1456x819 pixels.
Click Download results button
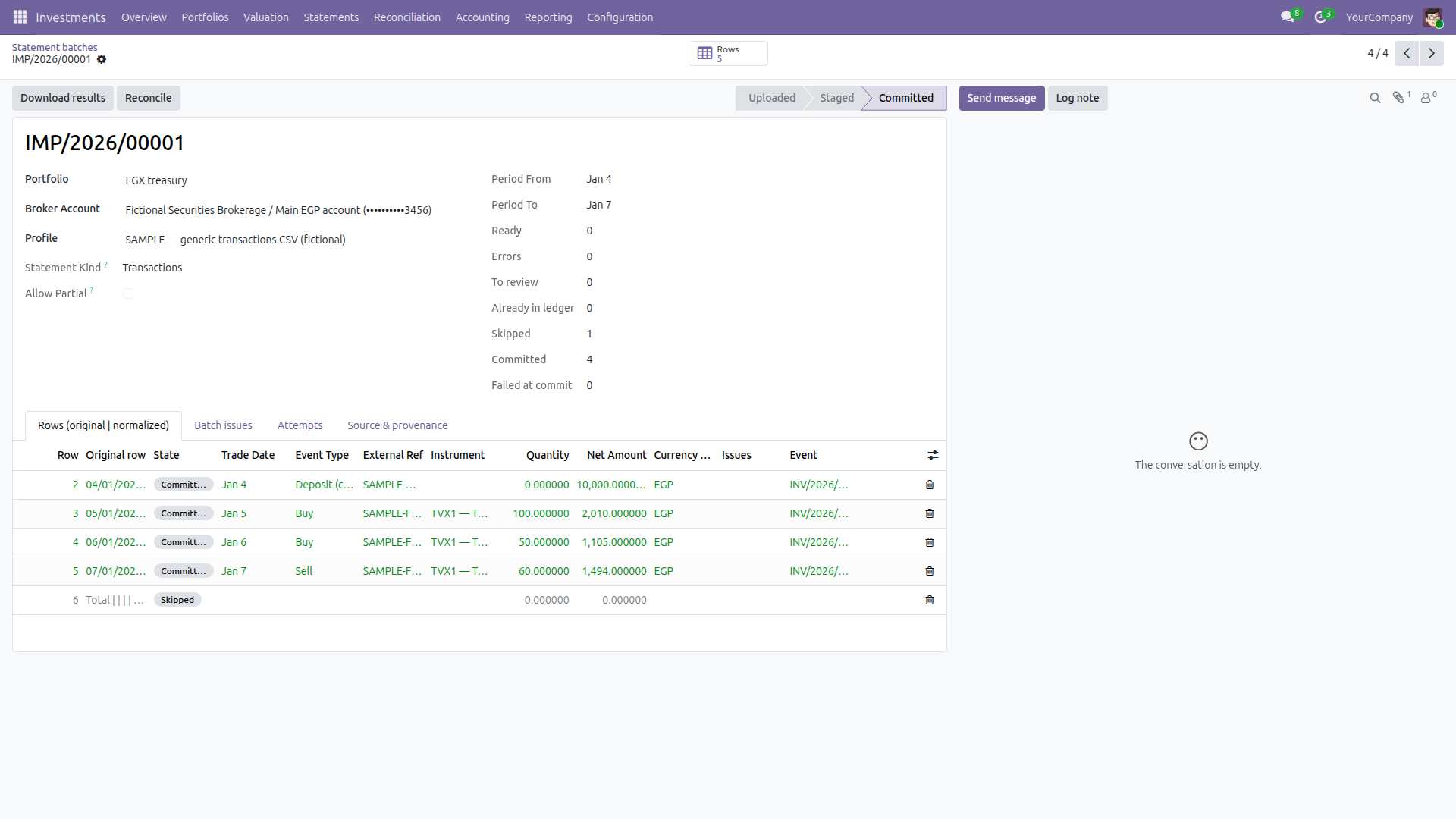pos(63,98)
